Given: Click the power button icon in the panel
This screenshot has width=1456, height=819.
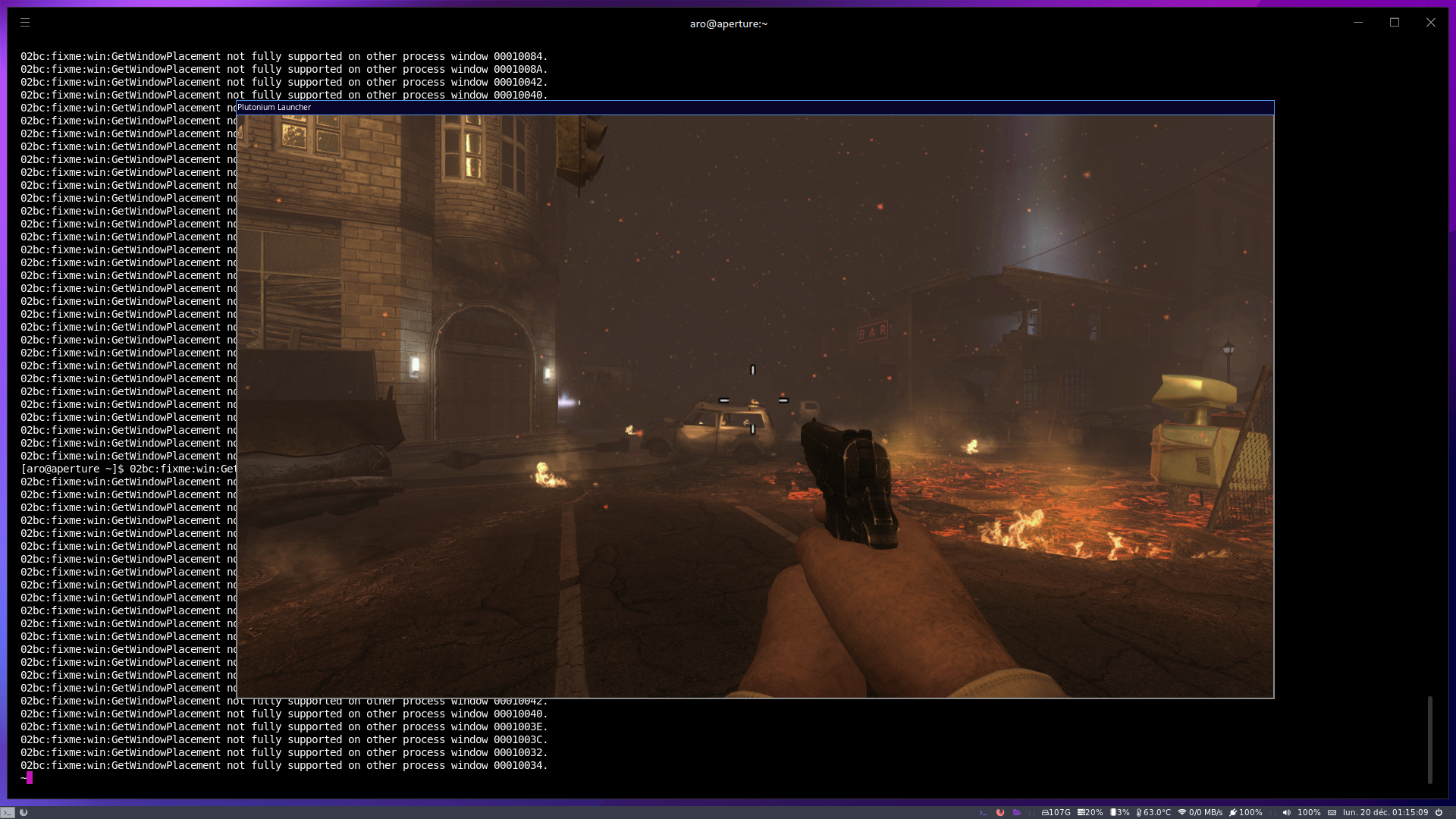Looking at the screenshot, I should tap(1439, 812).
